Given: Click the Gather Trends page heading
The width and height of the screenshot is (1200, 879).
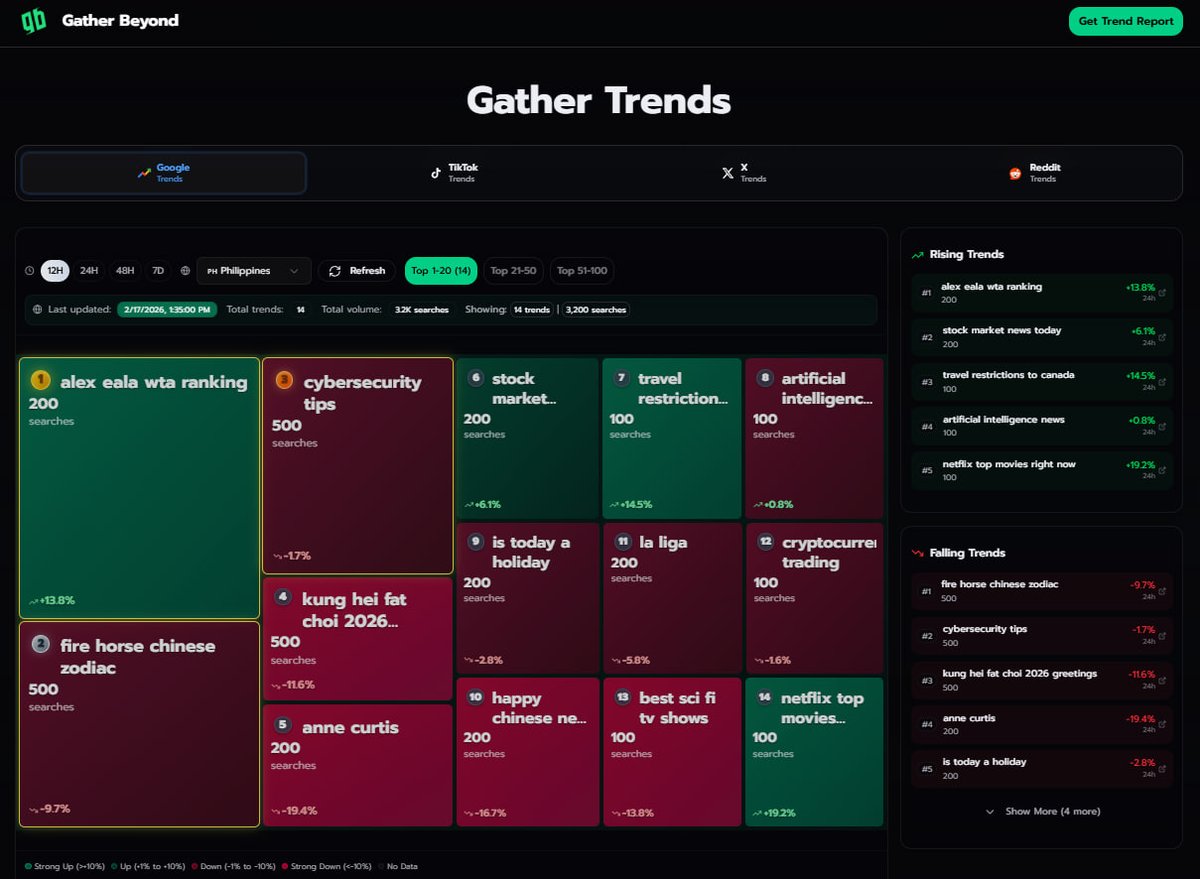Looking at the screenshot, I should pos(599,101).
